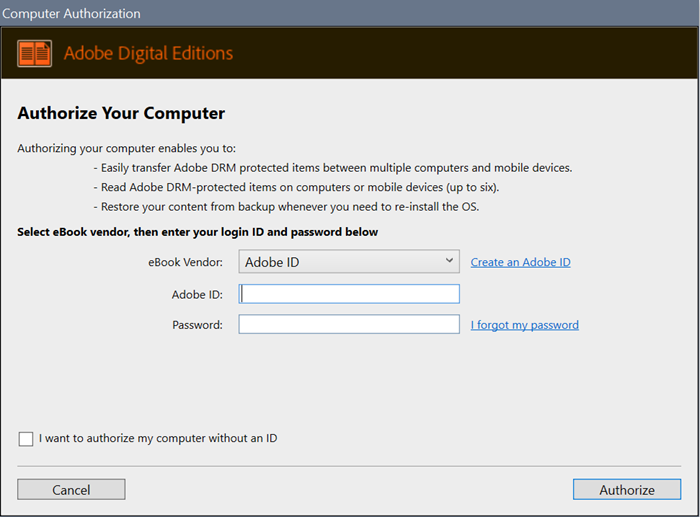Open the Create an Adobe ID link
Image resolution: width=700 pixels, height=517 pixels.
point(521,262)
